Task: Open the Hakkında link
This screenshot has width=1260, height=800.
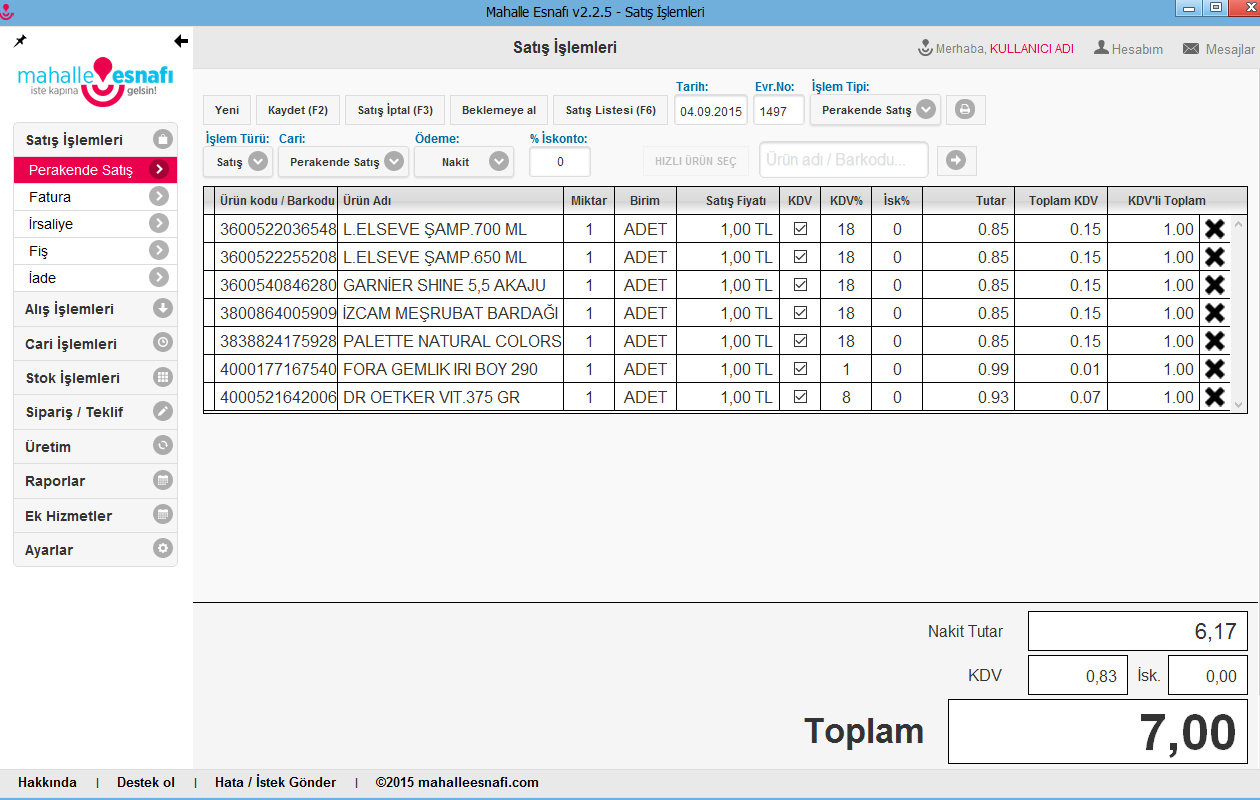Action: coord(47,782)
